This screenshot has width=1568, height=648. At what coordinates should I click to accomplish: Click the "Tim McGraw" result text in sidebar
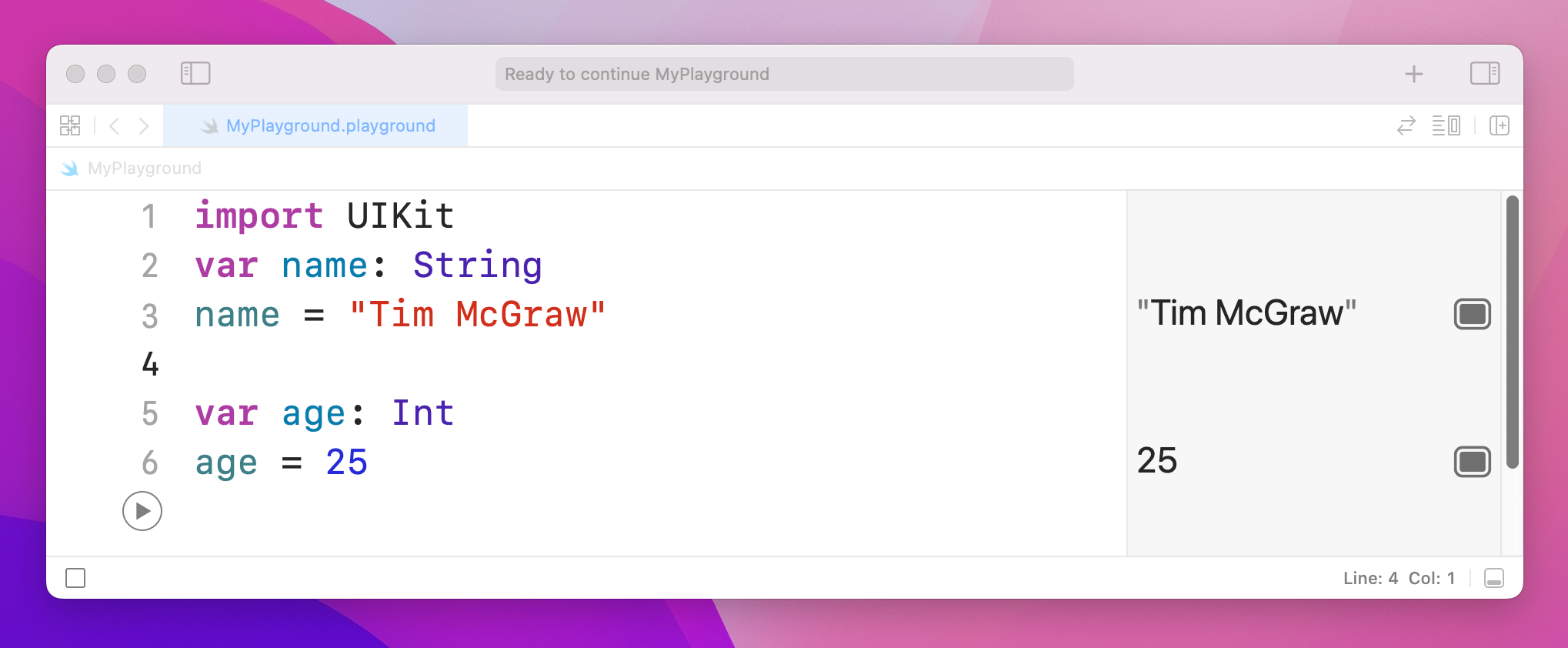pyautogui.click(x=1246, y=314)
